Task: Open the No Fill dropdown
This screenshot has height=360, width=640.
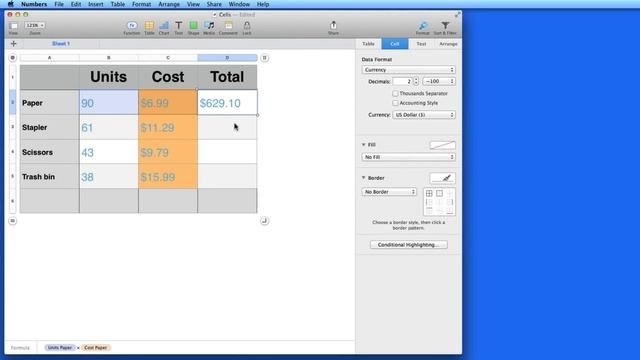Action: click(408, 157)
